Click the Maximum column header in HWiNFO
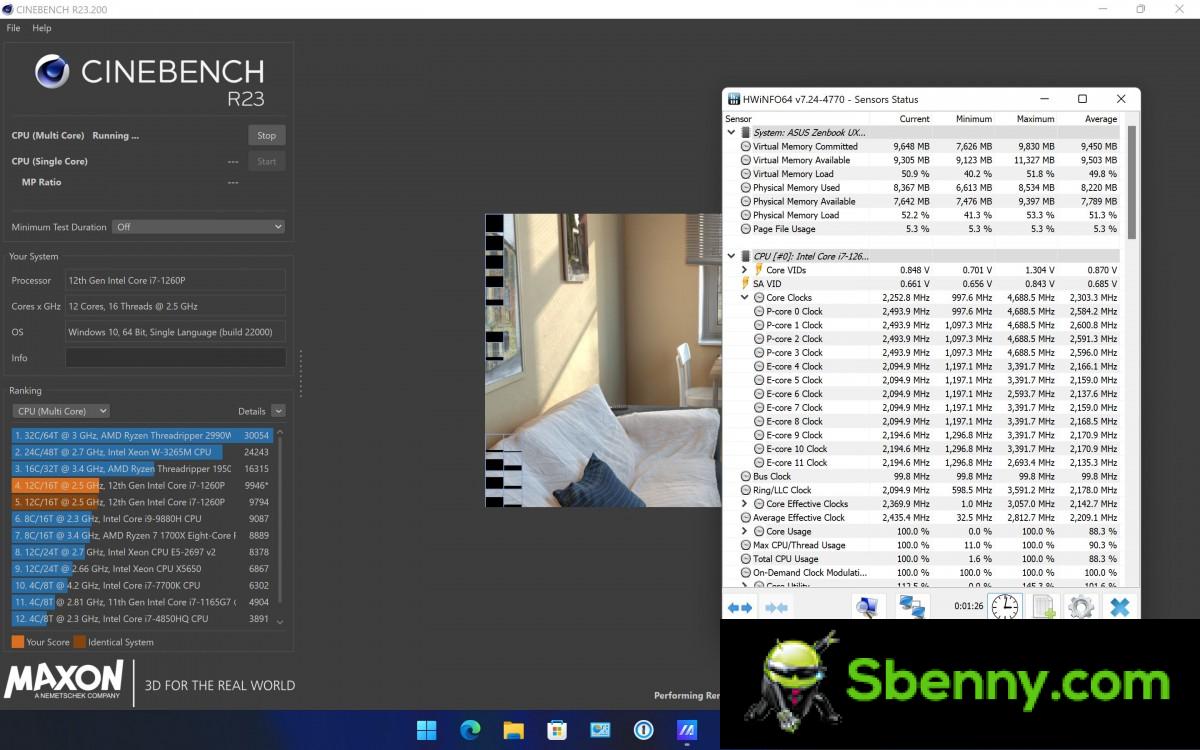The image size is (1200, 750). pos(1035,119)
